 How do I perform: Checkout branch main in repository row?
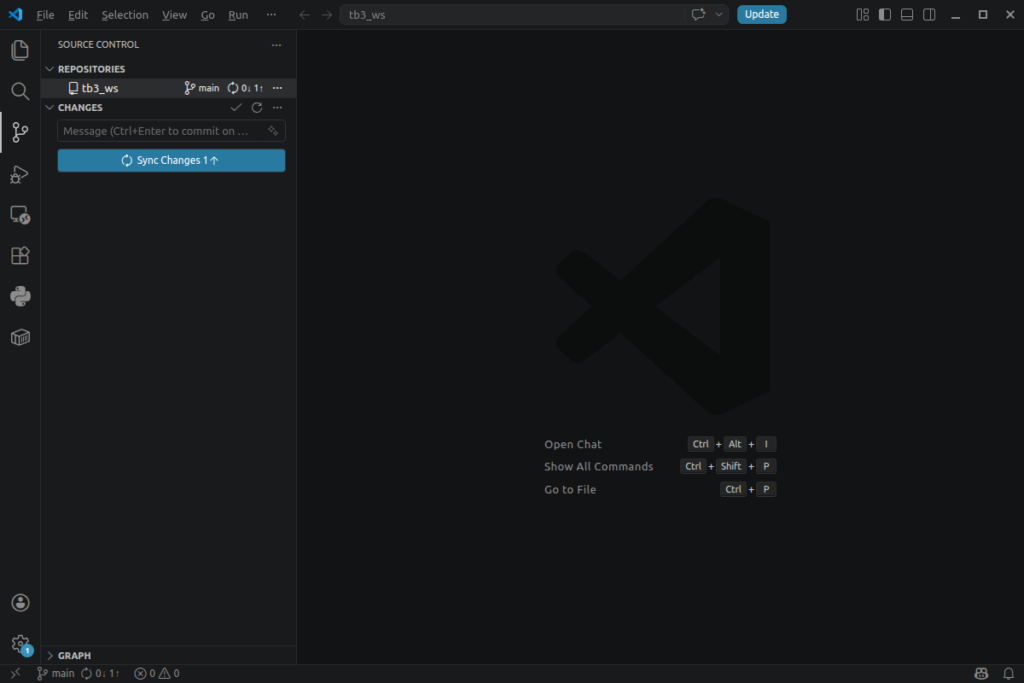coord(202,88)
